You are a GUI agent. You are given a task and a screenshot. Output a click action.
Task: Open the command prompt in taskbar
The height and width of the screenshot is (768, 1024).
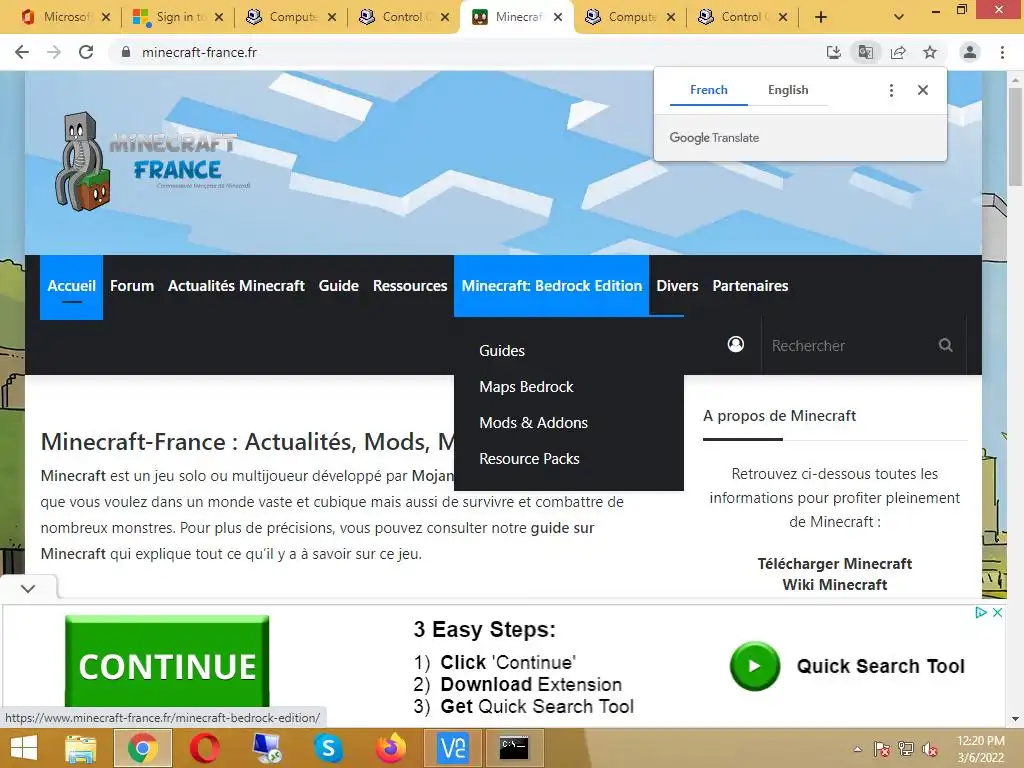coord(514,748)
